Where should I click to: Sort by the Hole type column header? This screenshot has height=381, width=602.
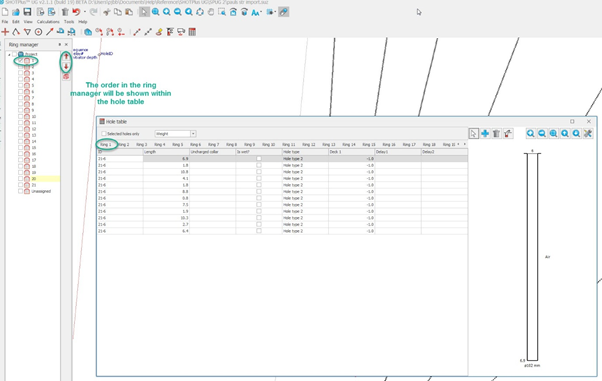[x=305, y=152]
